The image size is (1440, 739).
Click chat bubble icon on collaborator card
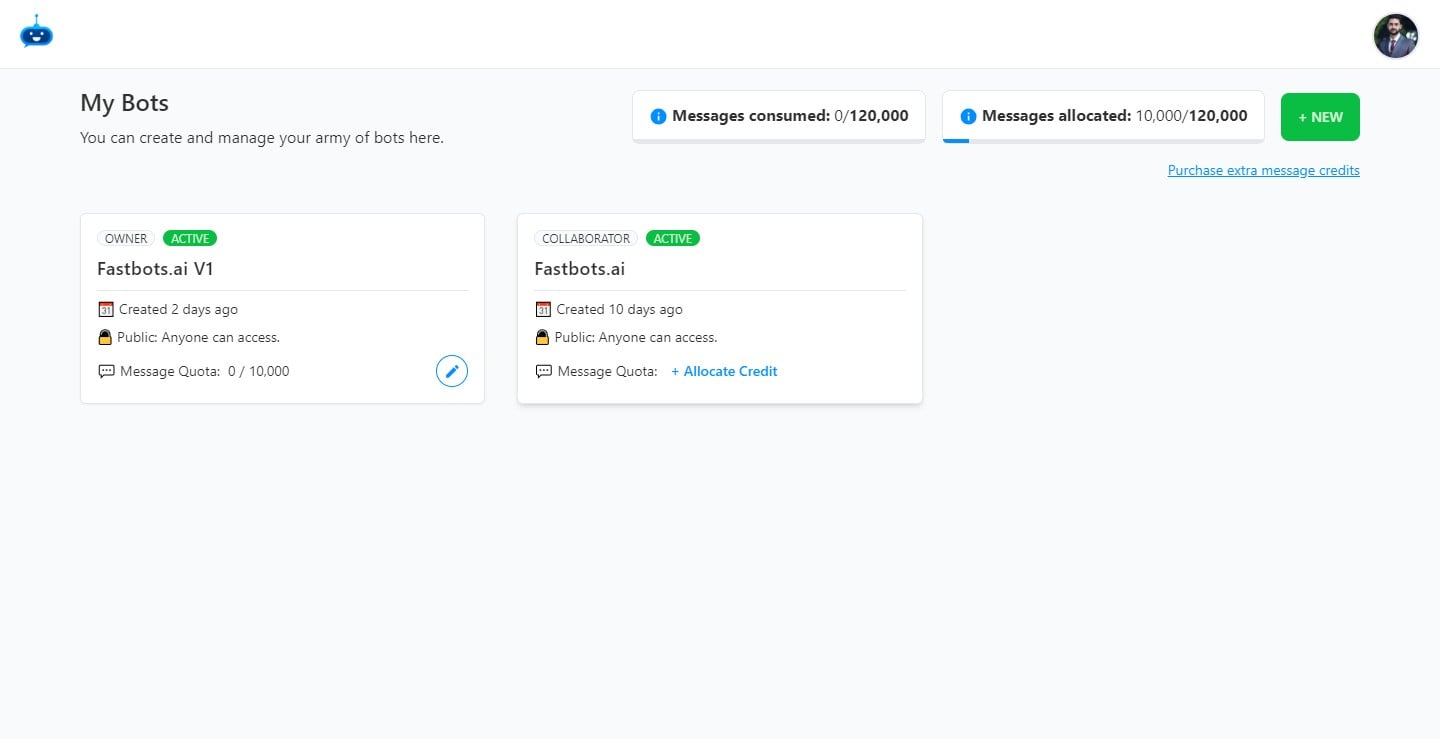[543, 371]
